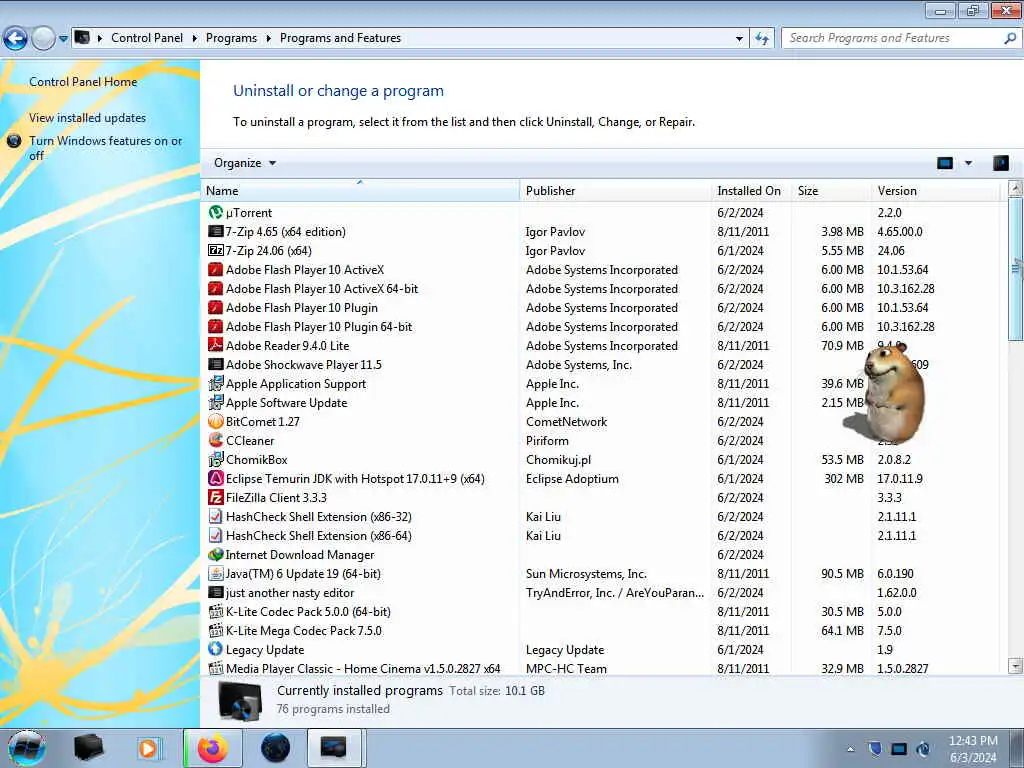Select 7-Zip 4.65 (x64 edition) entry

(x=601, y=231)
